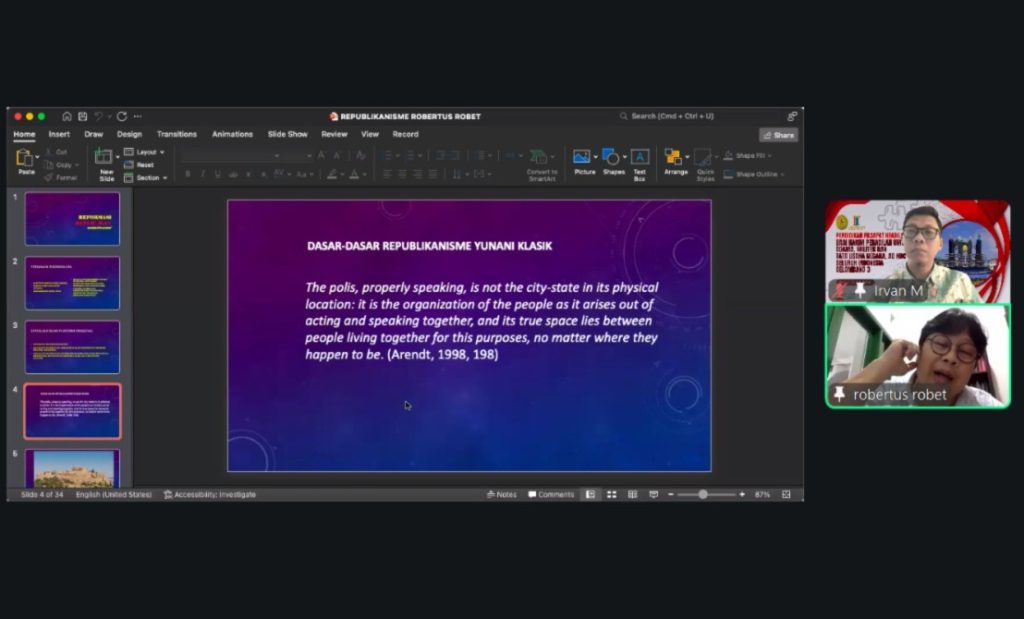1024x619 pixels.
Task: Open the Arrange dropdown arrow
Action: (x=687, y=157)
